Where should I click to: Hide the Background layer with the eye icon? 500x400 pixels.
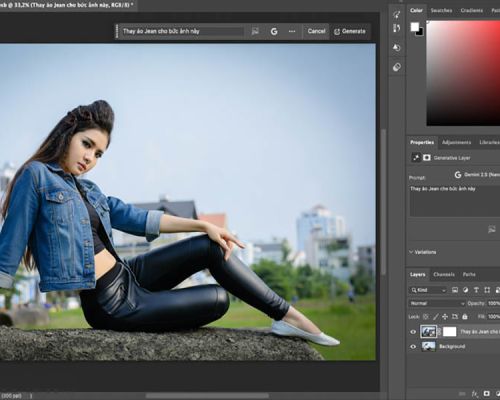point(413,346)
